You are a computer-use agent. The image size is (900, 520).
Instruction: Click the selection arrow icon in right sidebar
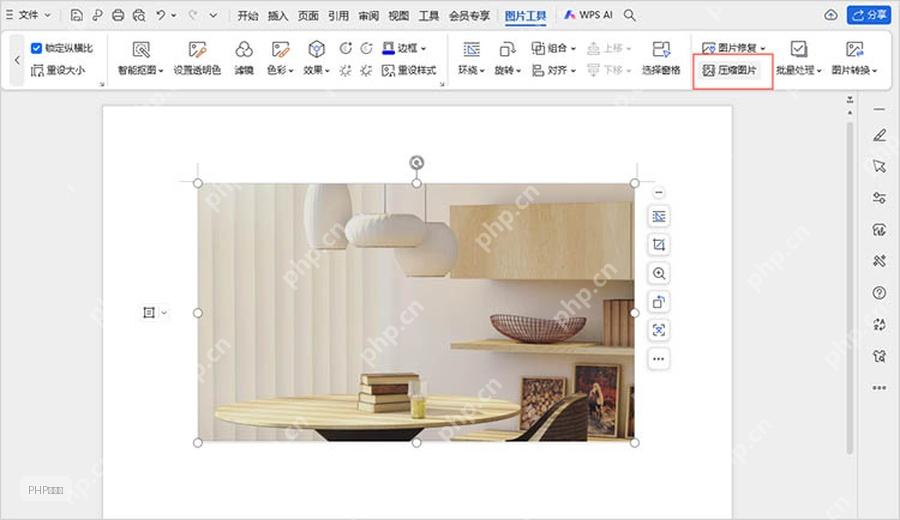point(879,166)
